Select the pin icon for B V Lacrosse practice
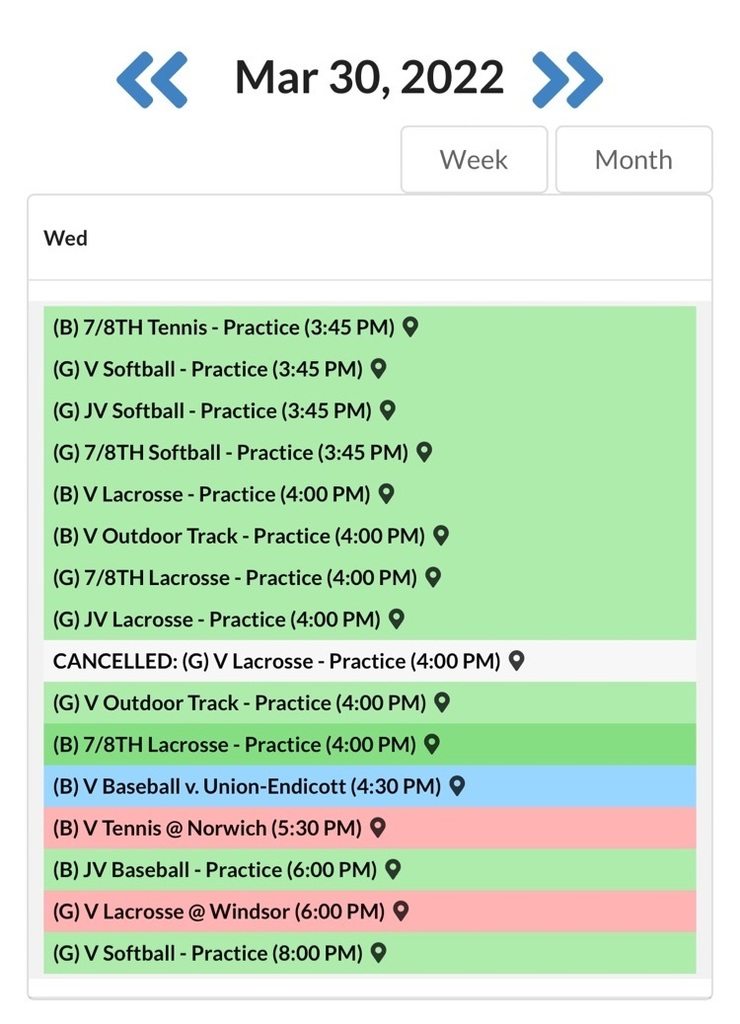Screen dimensions: 740x1024 click(x=387, y=493)
